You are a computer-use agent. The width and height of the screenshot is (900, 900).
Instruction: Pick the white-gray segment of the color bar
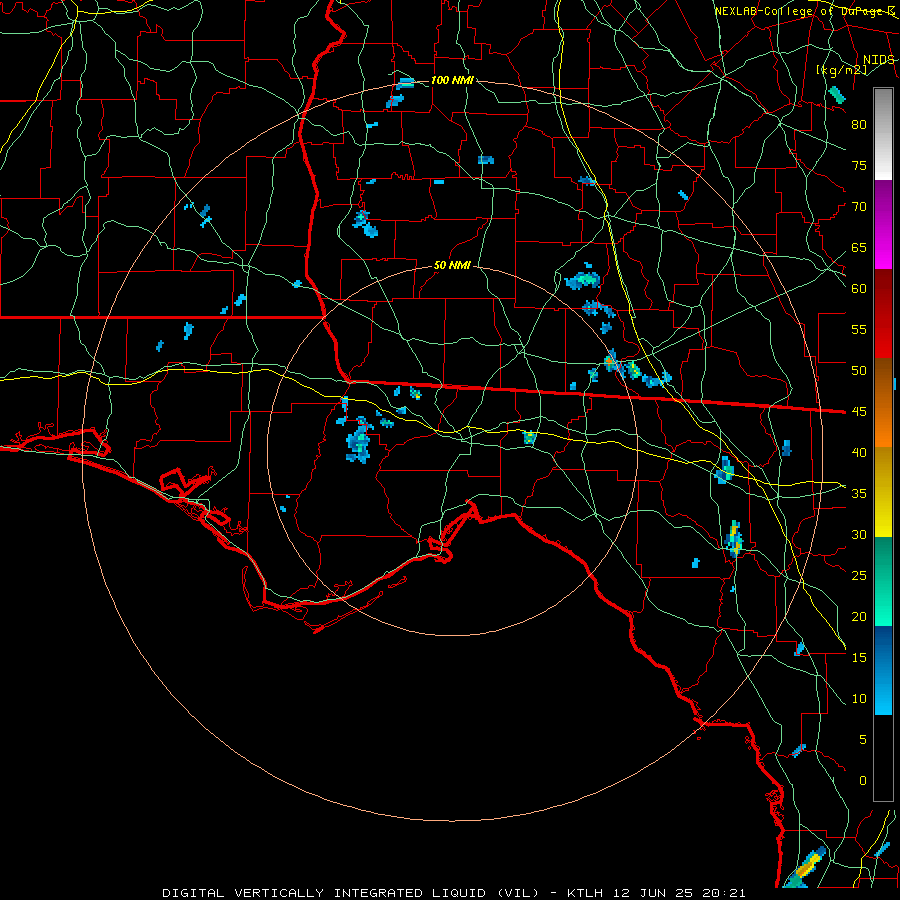[x=883, y=134]
